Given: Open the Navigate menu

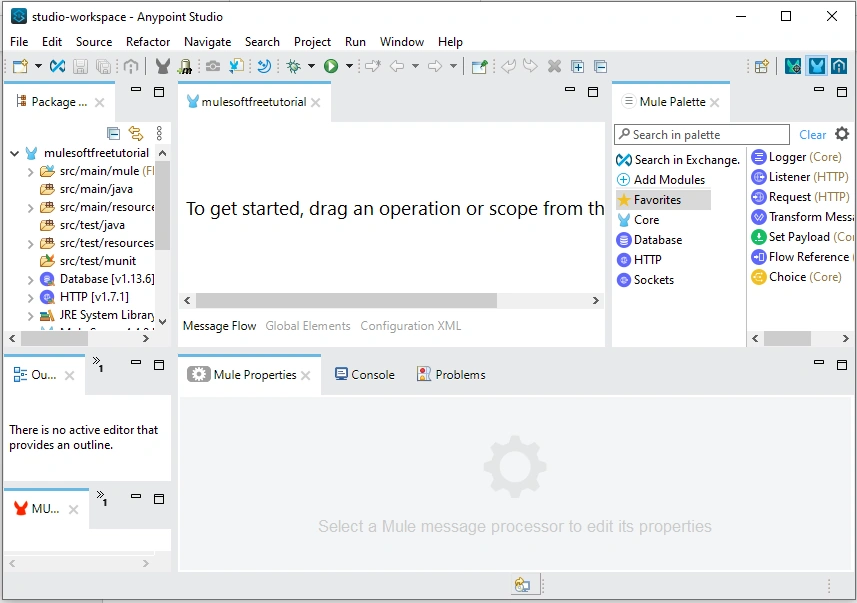Looking at the screenshot, I should pyautogui.click(x=207, y=42).
